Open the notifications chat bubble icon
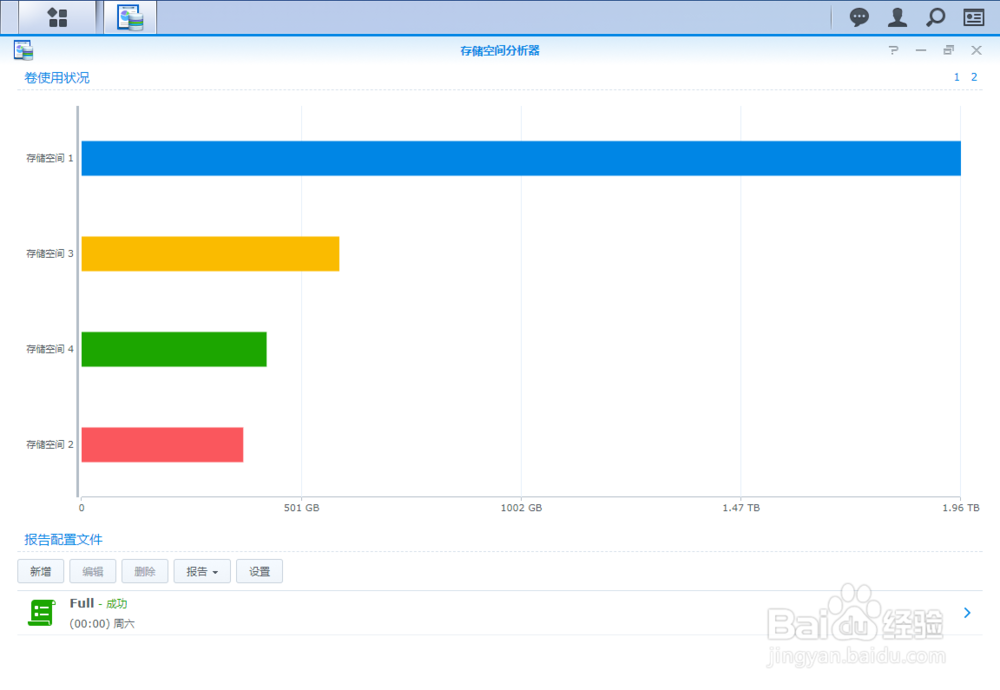The image size is (1000, 690). [859, 17]
